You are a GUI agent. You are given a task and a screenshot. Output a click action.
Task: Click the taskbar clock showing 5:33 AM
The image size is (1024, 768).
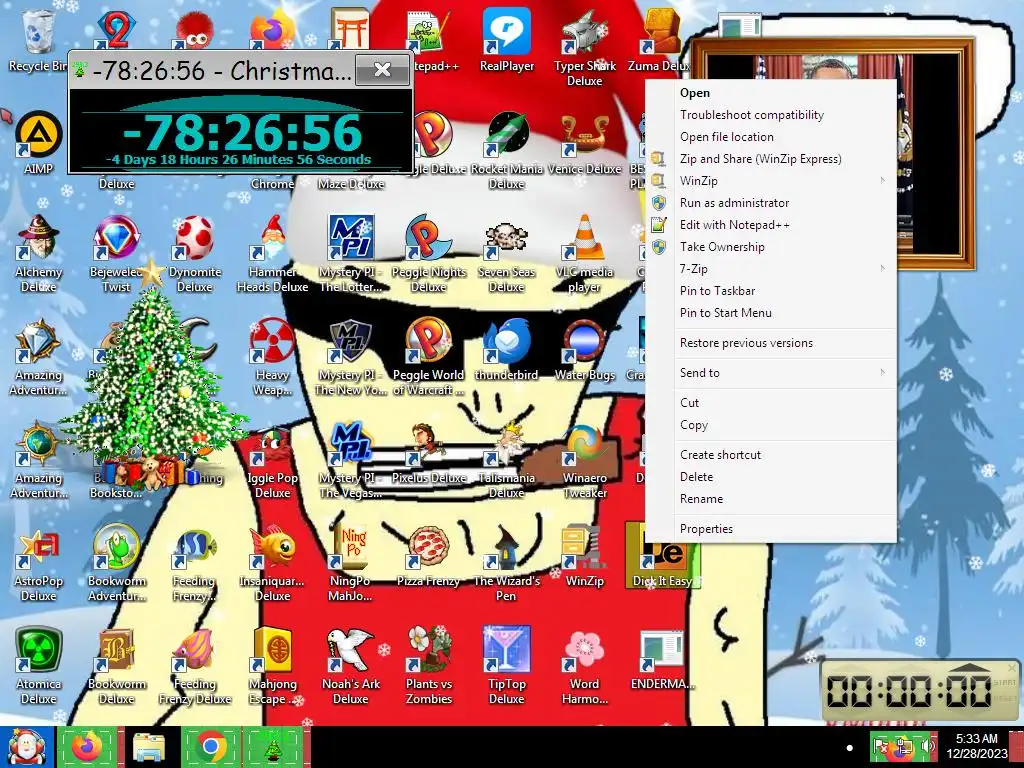click(977, 746)
